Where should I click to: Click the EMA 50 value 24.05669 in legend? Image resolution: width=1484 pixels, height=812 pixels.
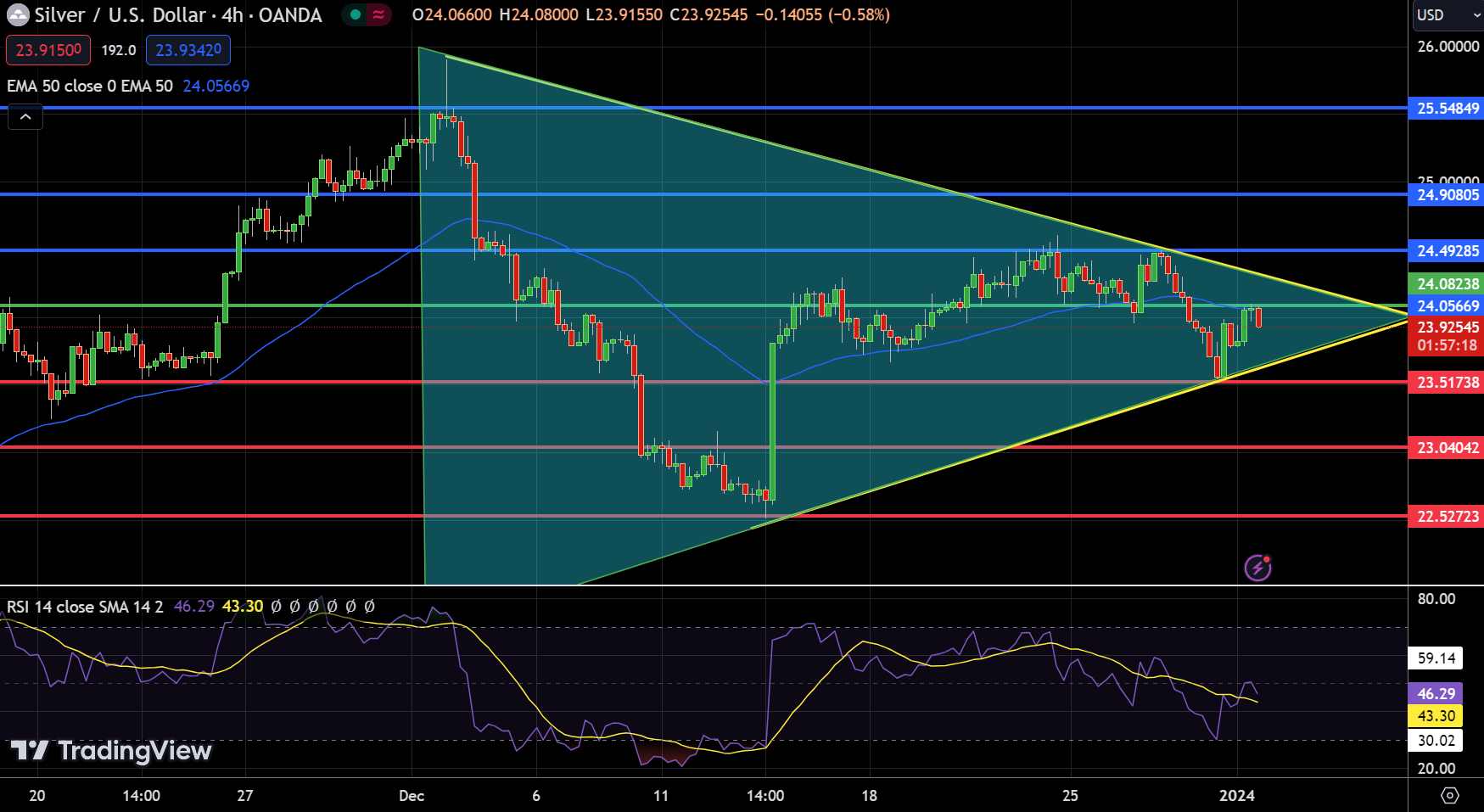tap(216, 86)
